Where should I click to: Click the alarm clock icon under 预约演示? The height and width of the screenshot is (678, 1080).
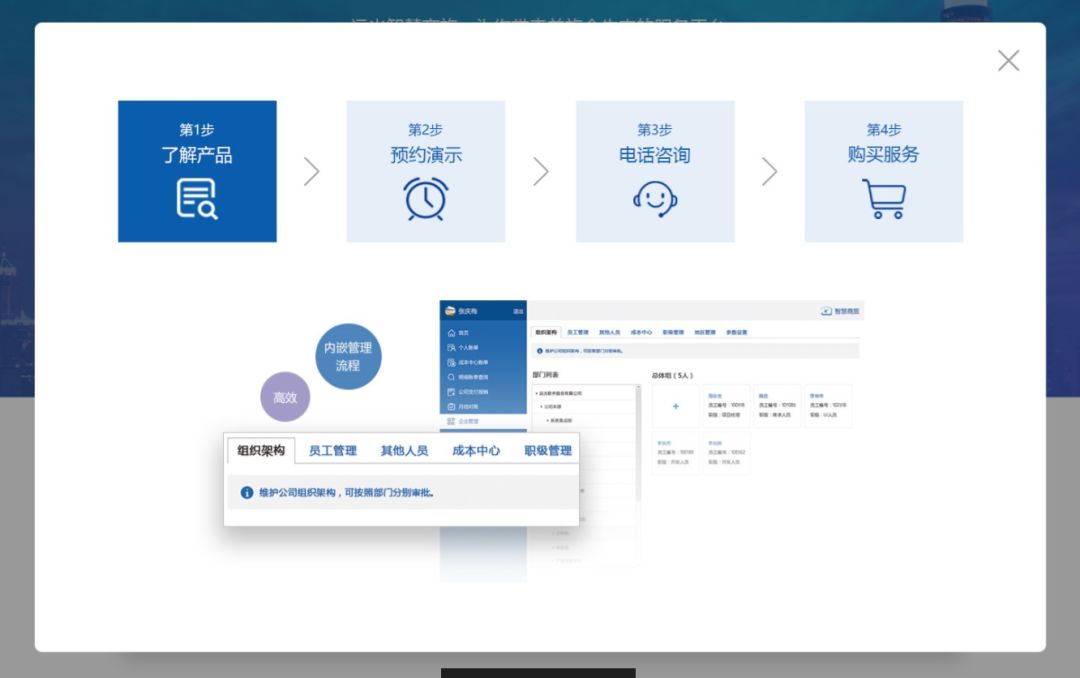point(425,198)
